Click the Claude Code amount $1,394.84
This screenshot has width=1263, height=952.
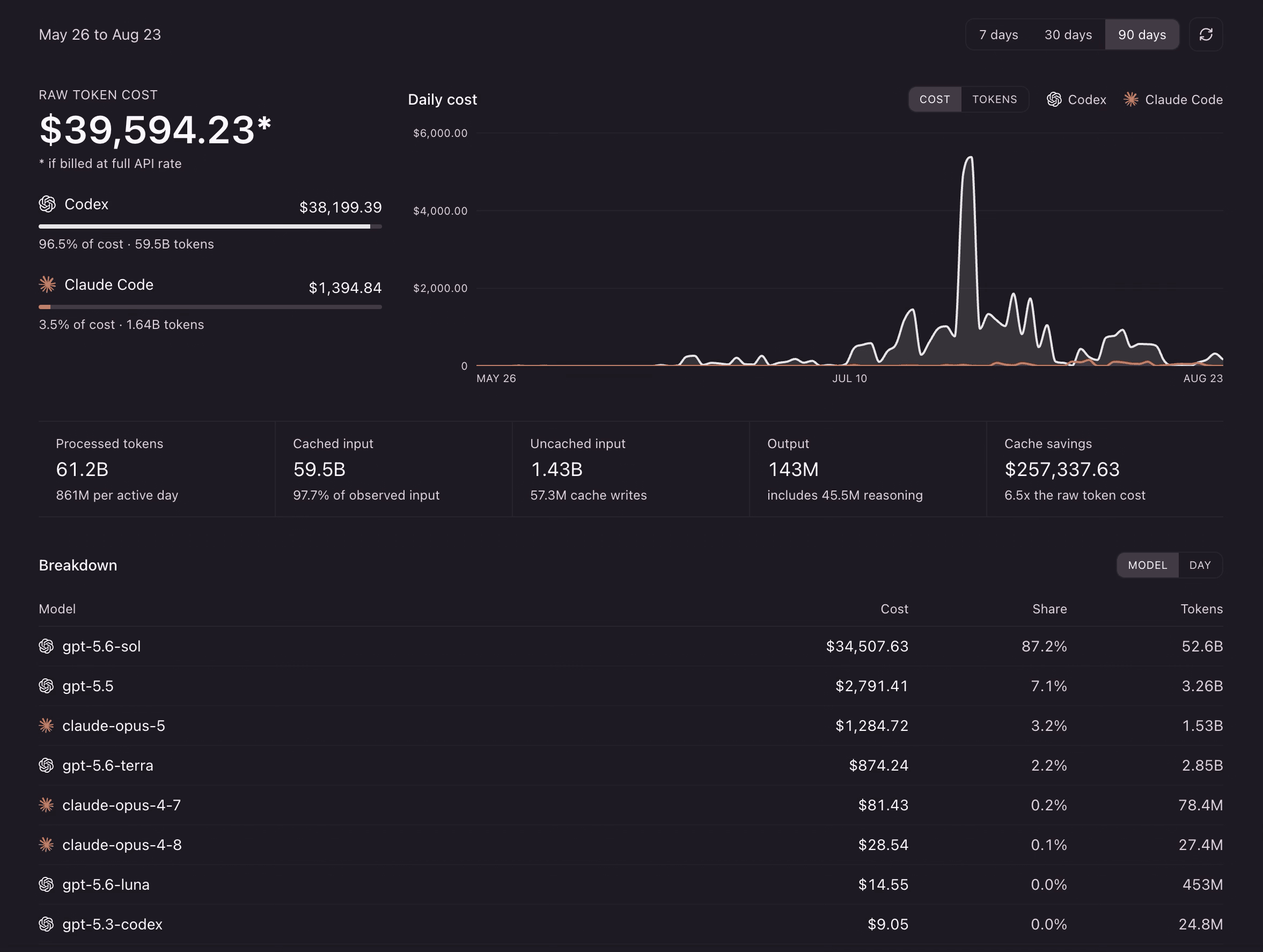coord(345,287)
